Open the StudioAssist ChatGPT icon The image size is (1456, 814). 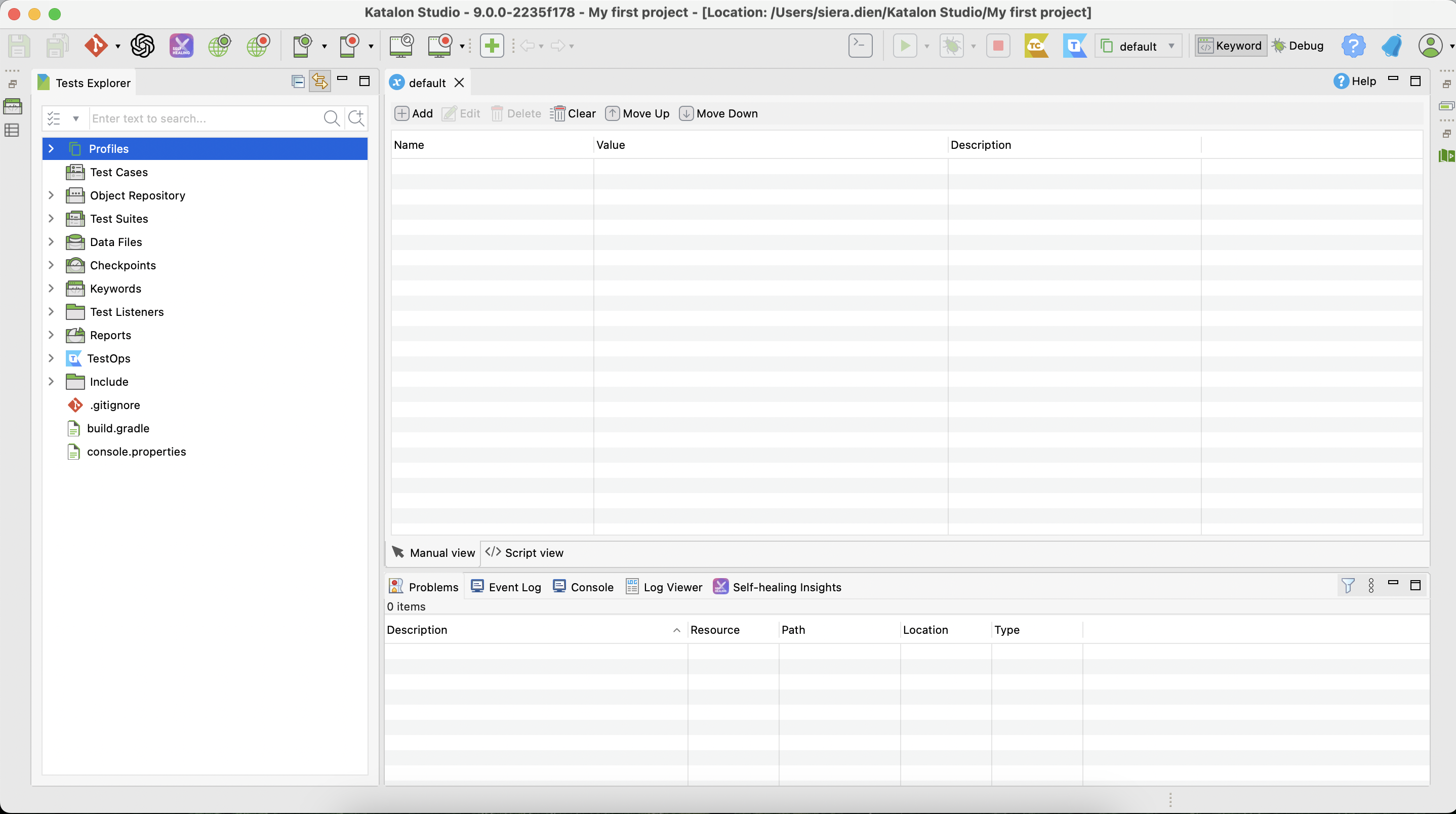[142, 46]
